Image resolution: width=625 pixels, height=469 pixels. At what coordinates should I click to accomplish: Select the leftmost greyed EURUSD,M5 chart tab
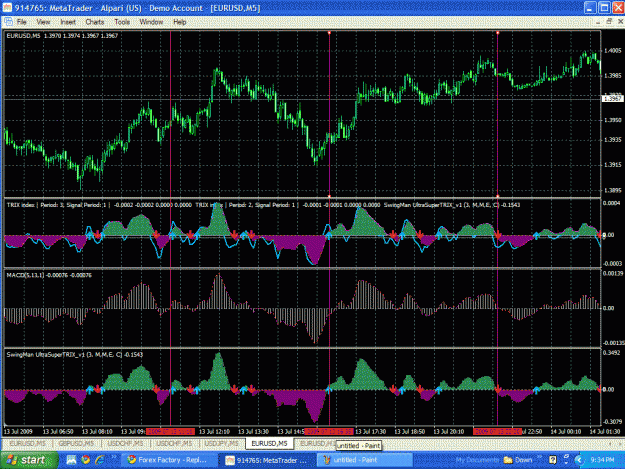pos(28,443)
